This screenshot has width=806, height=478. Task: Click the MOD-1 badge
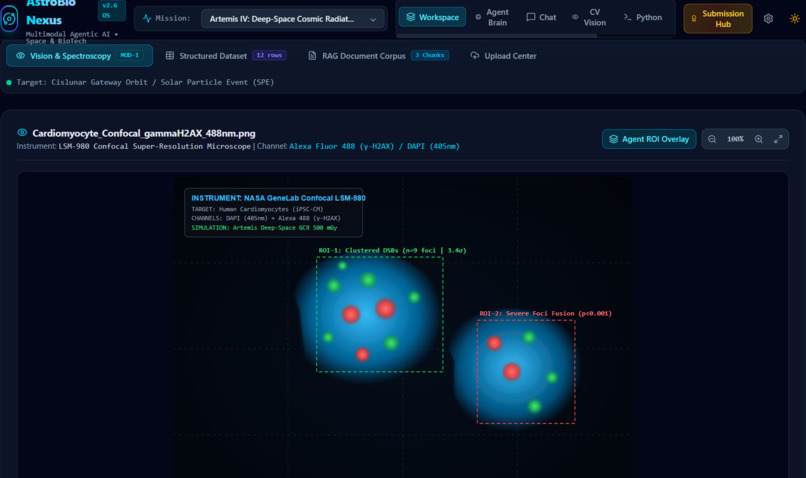130,55
